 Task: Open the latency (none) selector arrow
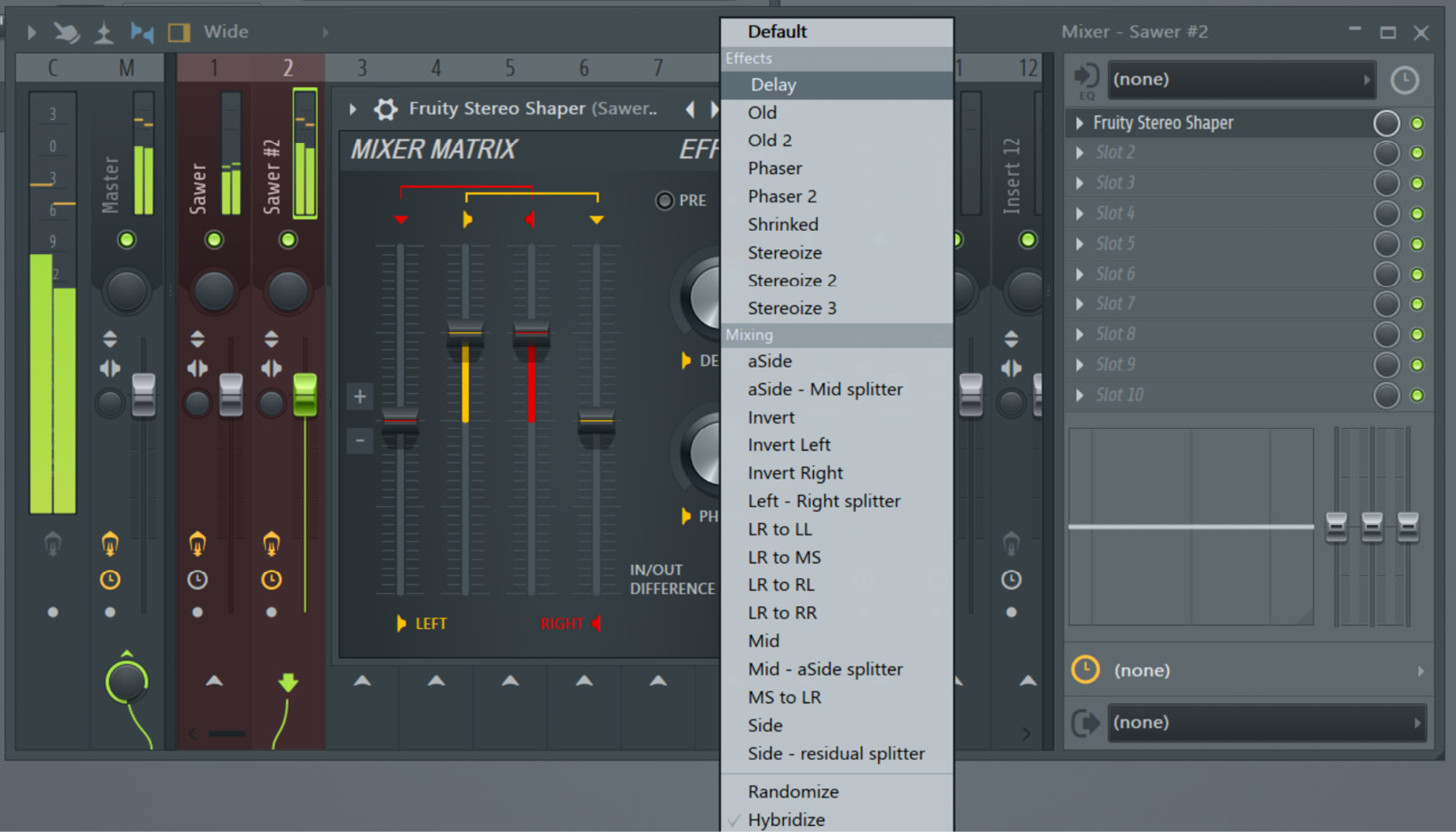coord(1420,670)
